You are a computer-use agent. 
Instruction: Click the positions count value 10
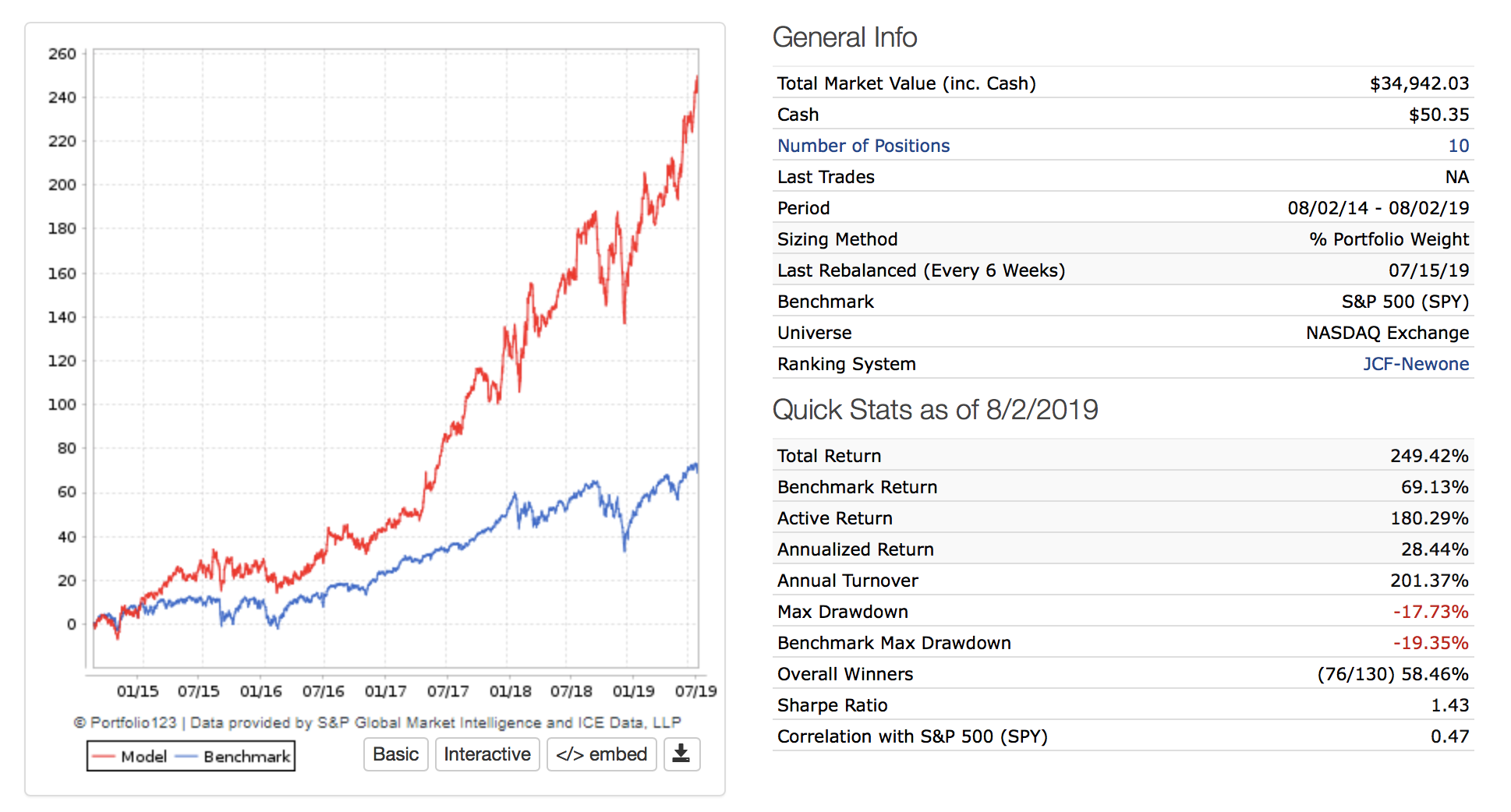click(1458, 146)
